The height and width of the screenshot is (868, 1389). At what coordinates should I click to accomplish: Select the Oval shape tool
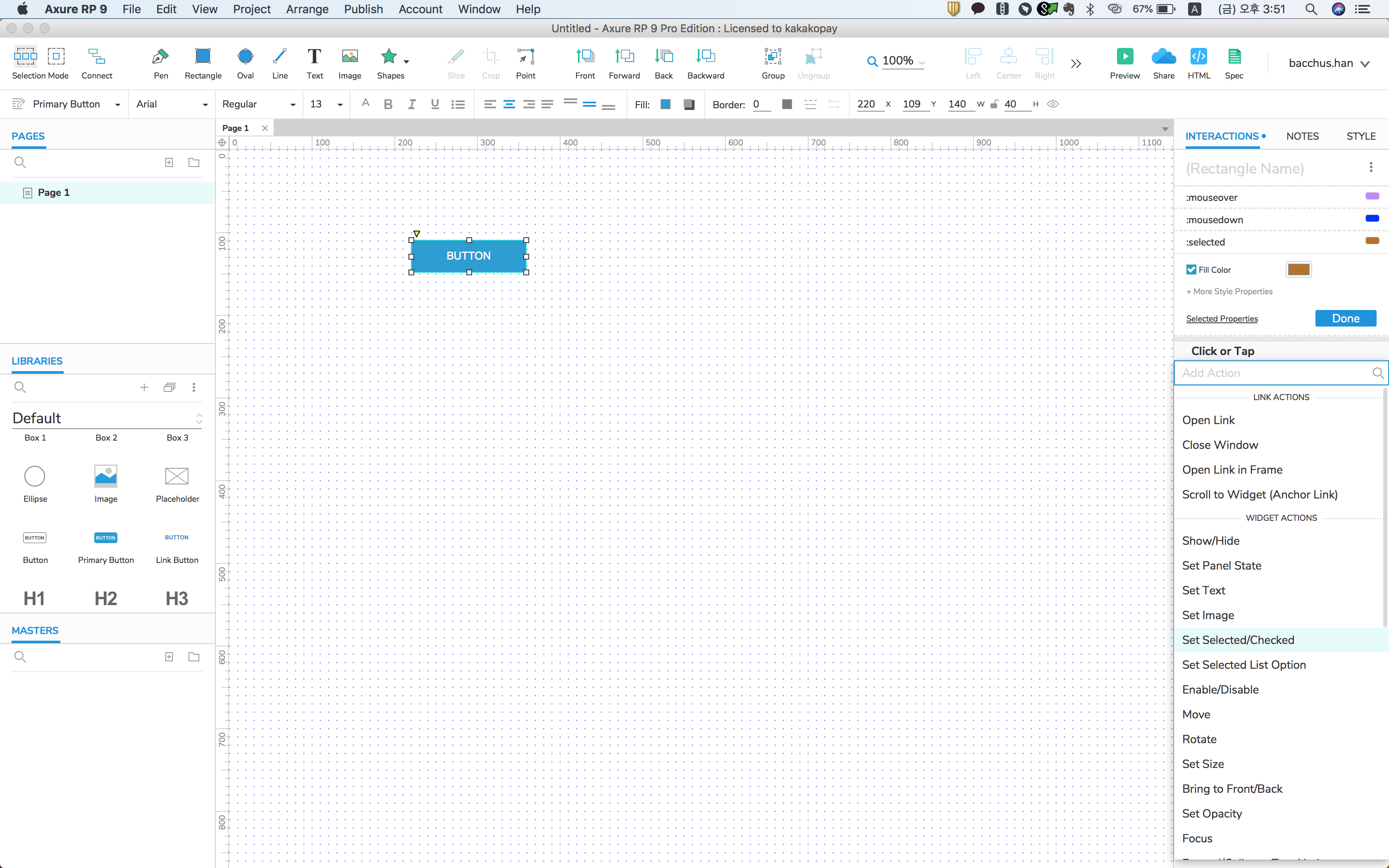[x=245, y=56]
